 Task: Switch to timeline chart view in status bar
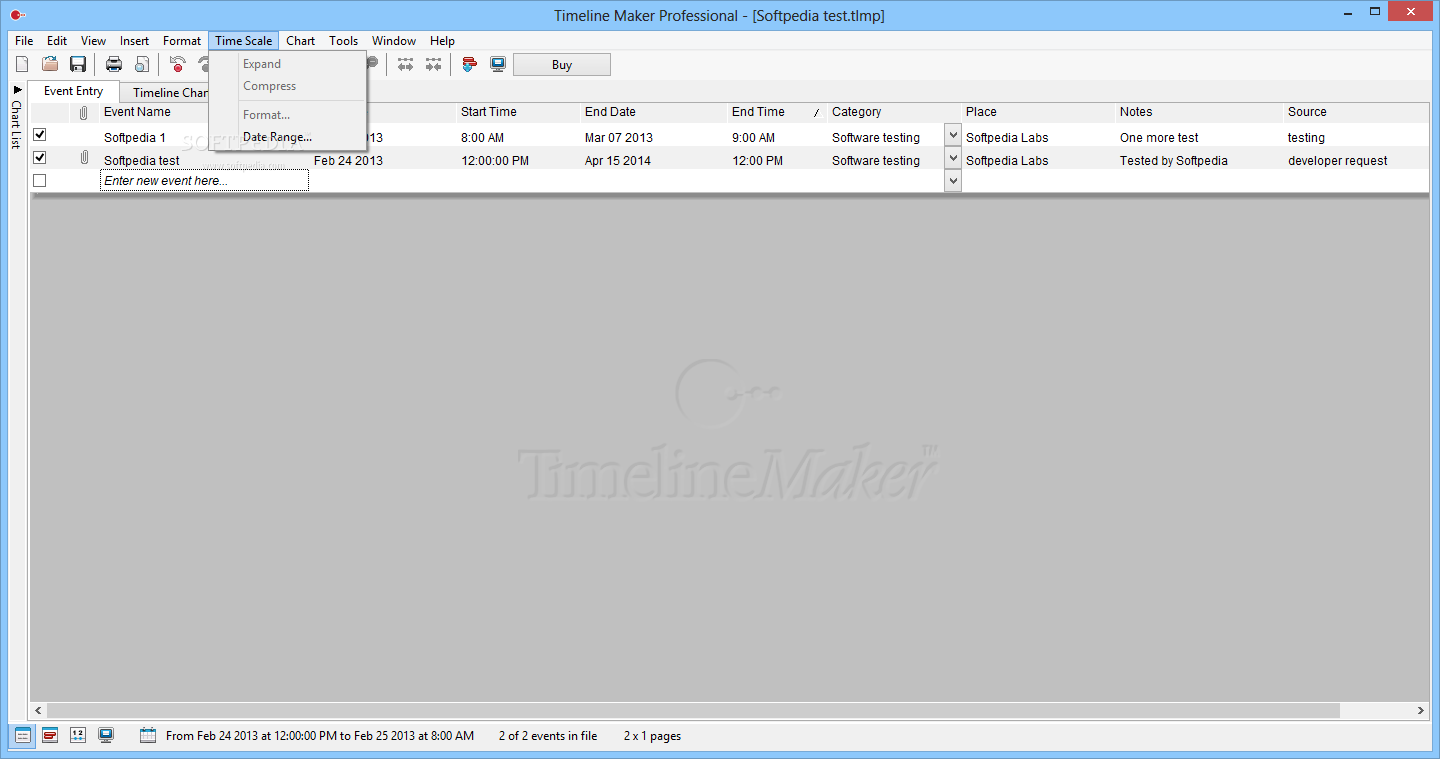point(50,735)
